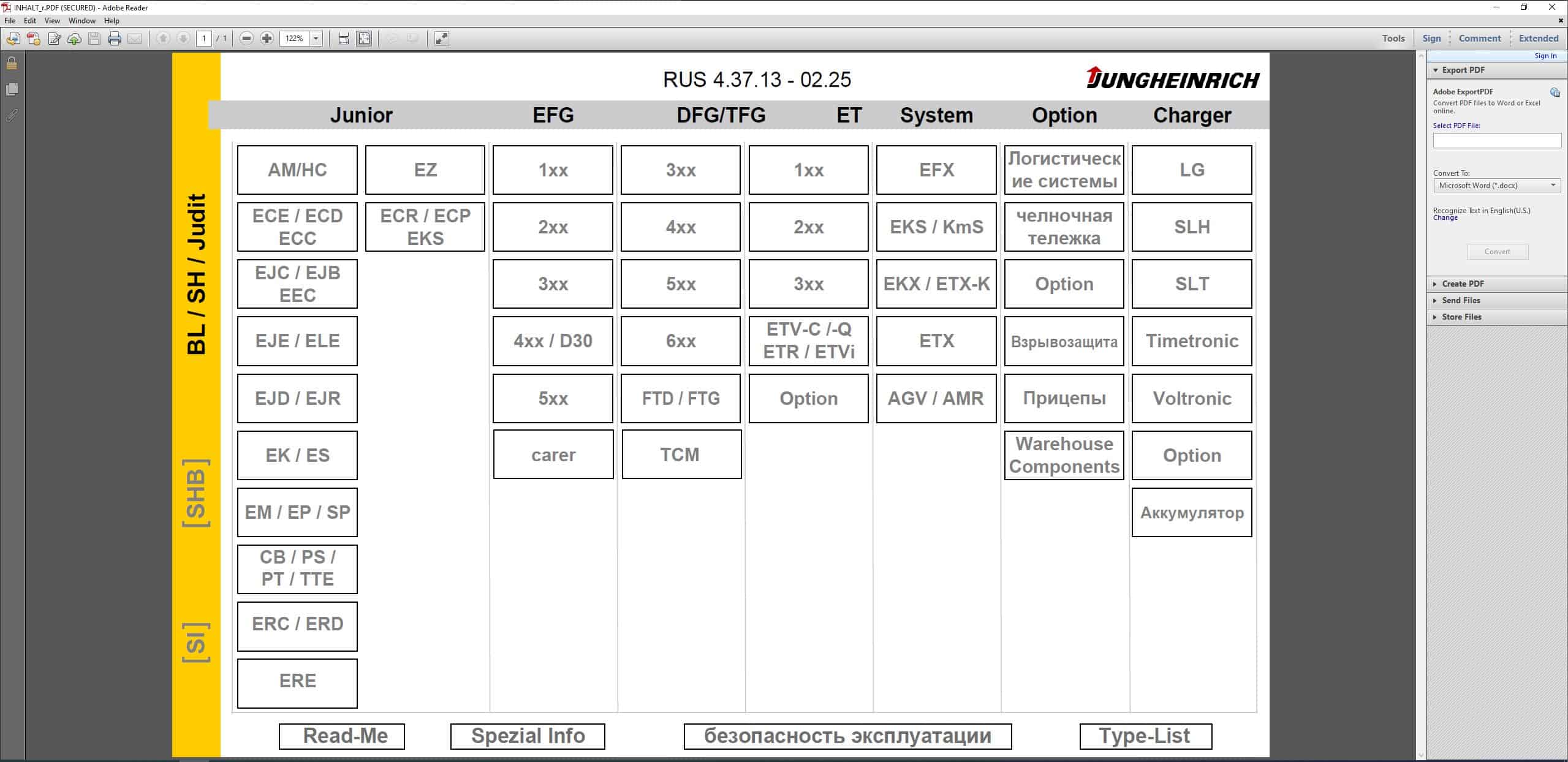The height and width of the screenshot is (762, 1568).
Task: Open the zoom level dropdown arrow
Action: click(x=316, y=39)
